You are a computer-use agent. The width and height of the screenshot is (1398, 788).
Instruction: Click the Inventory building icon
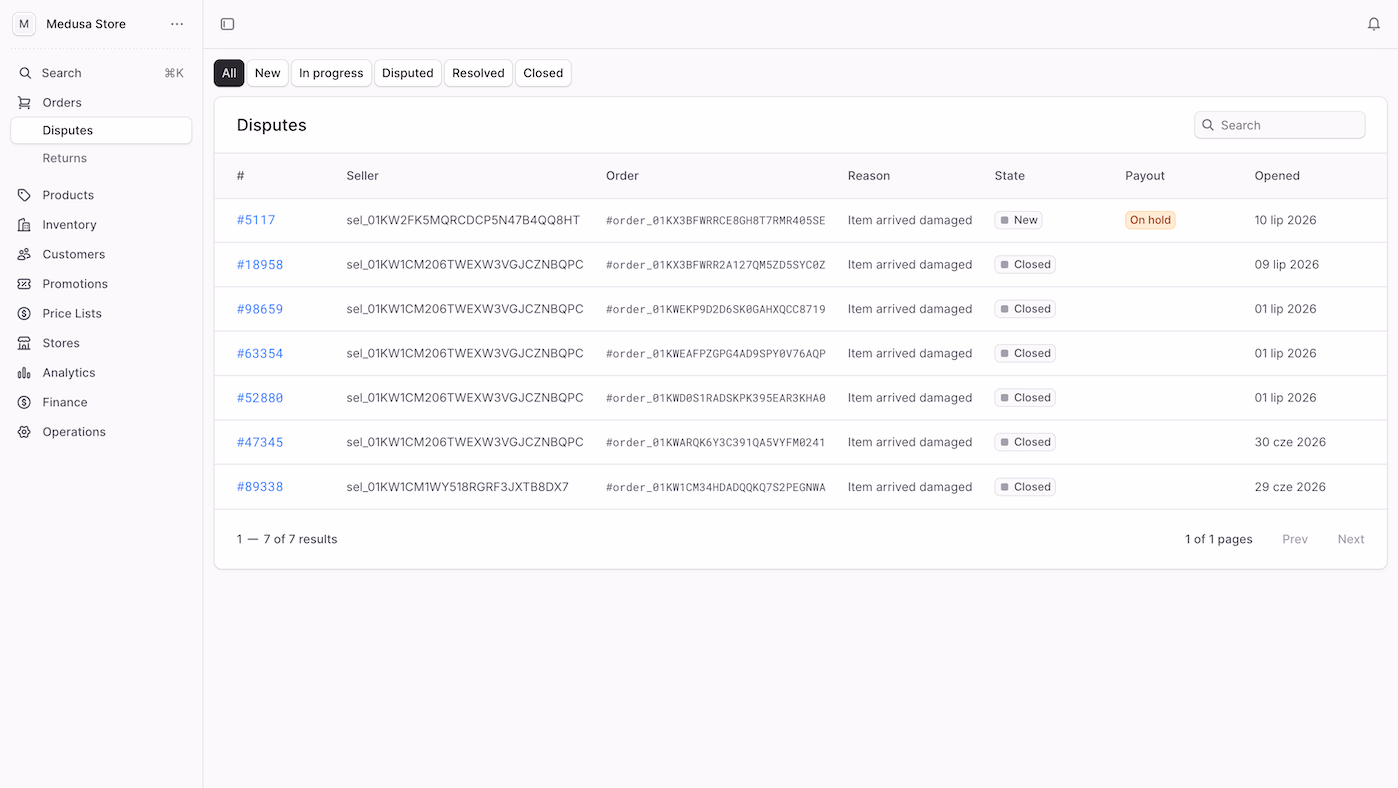pos(24,225)
